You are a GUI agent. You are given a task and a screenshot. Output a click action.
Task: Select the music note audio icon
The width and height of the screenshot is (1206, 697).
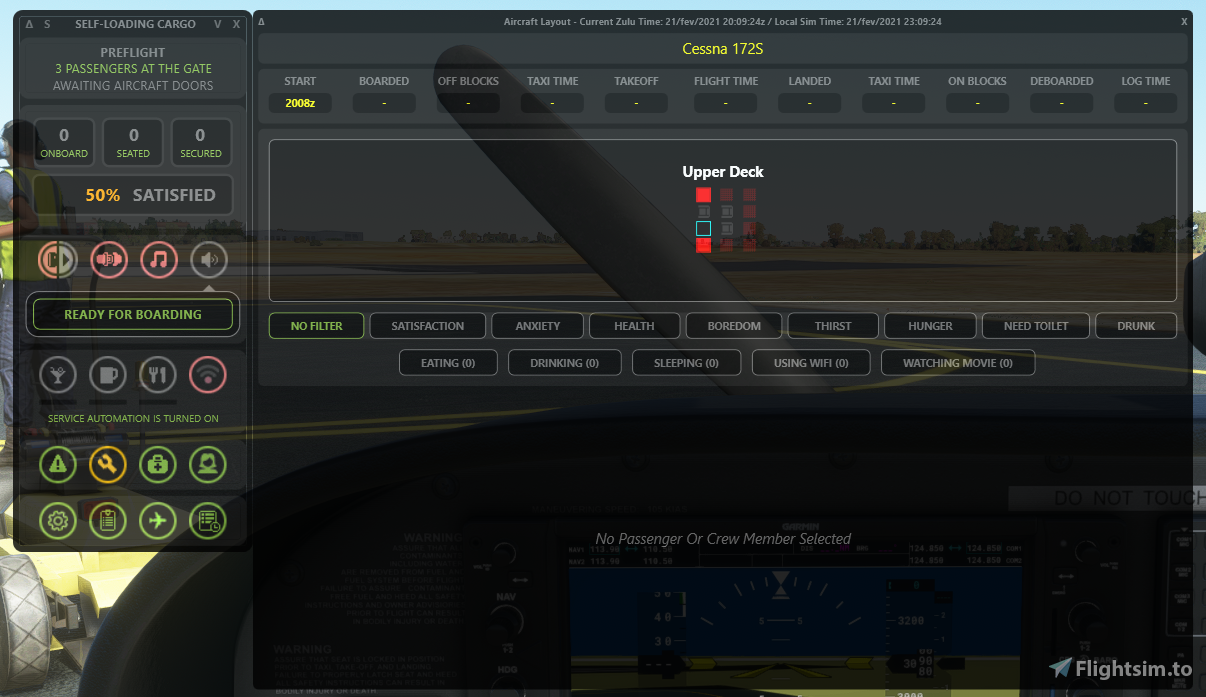(x=159, y=260)
